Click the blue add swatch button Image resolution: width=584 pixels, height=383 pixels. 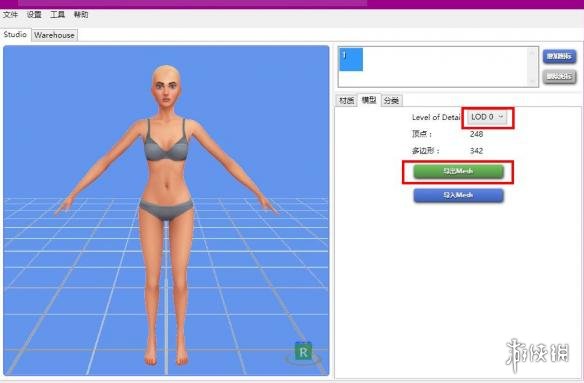[559, 56]
